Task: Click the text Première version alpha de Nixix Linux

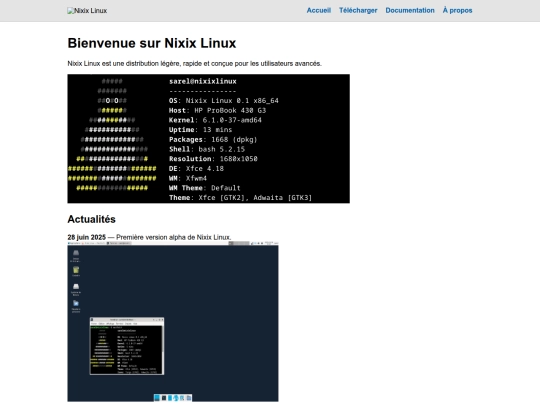Action: point(174,237)
